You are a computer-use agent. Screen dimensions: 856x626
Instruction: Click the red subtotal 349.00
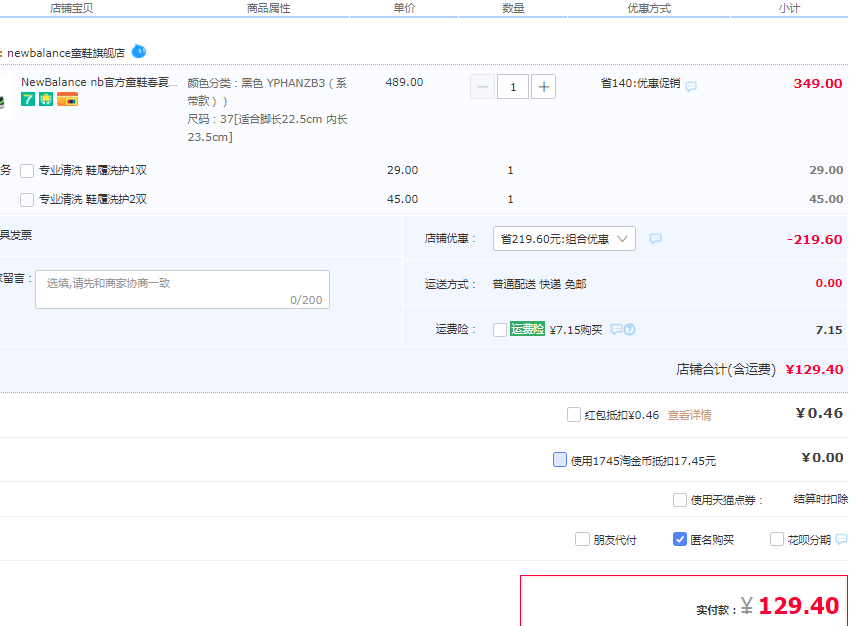click(818, 84)
